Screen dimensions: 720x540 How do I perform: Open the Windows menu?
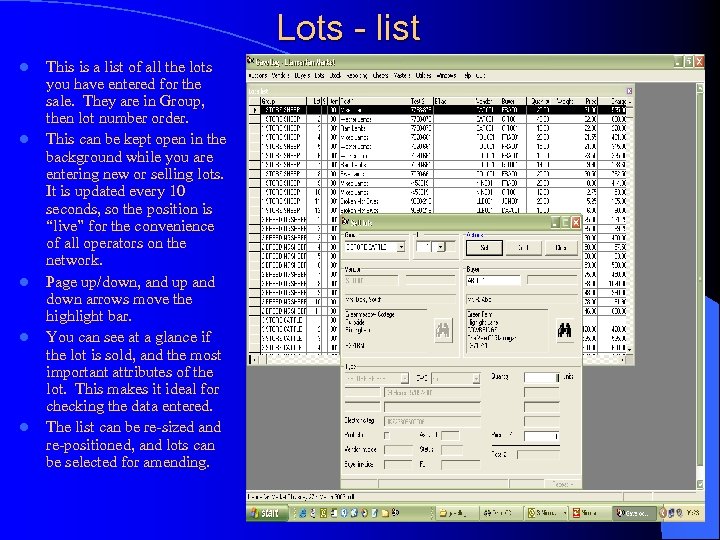click(446, 75)
